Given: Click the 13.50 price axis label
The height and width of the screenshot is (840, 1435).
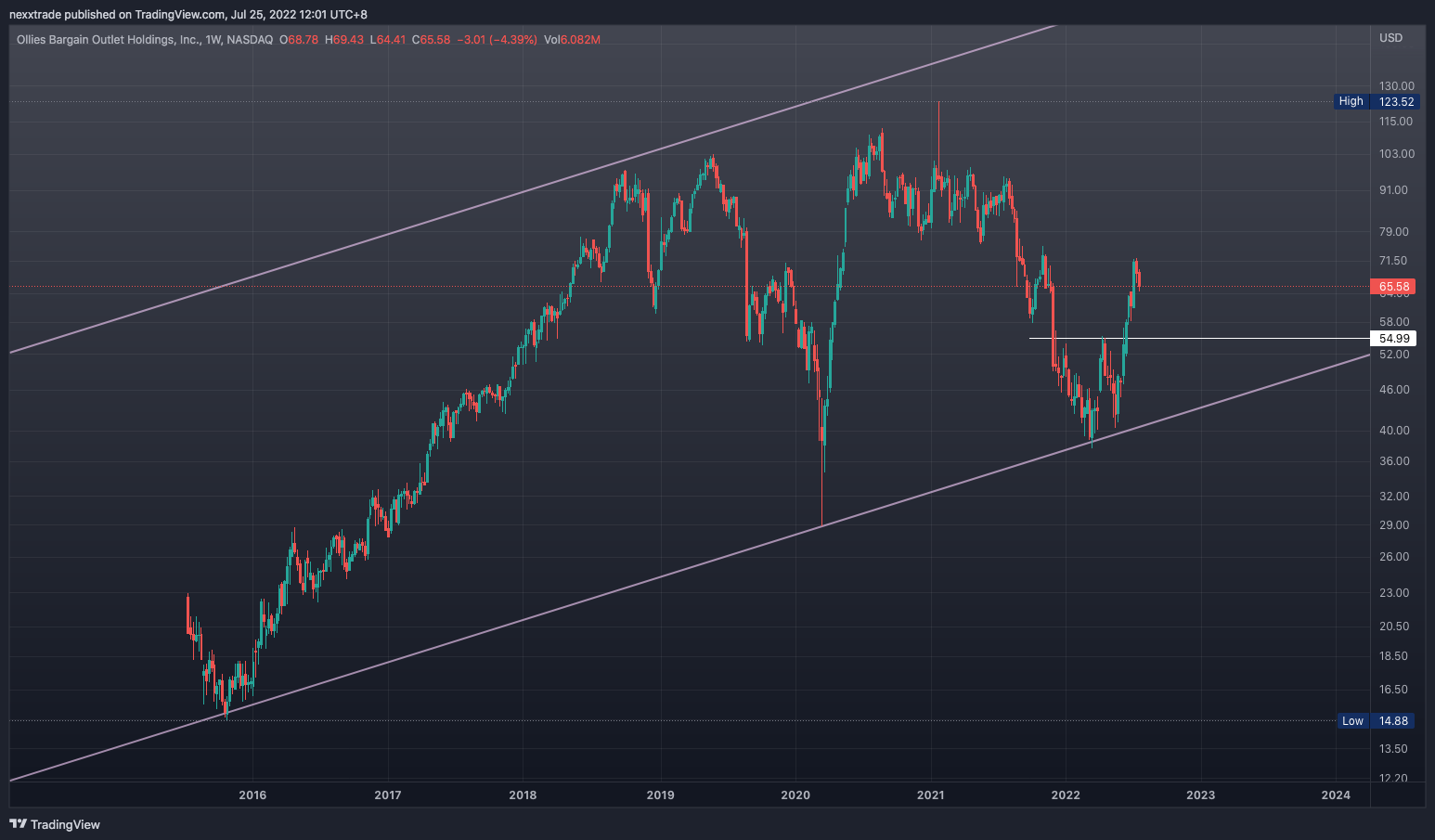Looking at the screenshot, I should tap(1394, 749).
